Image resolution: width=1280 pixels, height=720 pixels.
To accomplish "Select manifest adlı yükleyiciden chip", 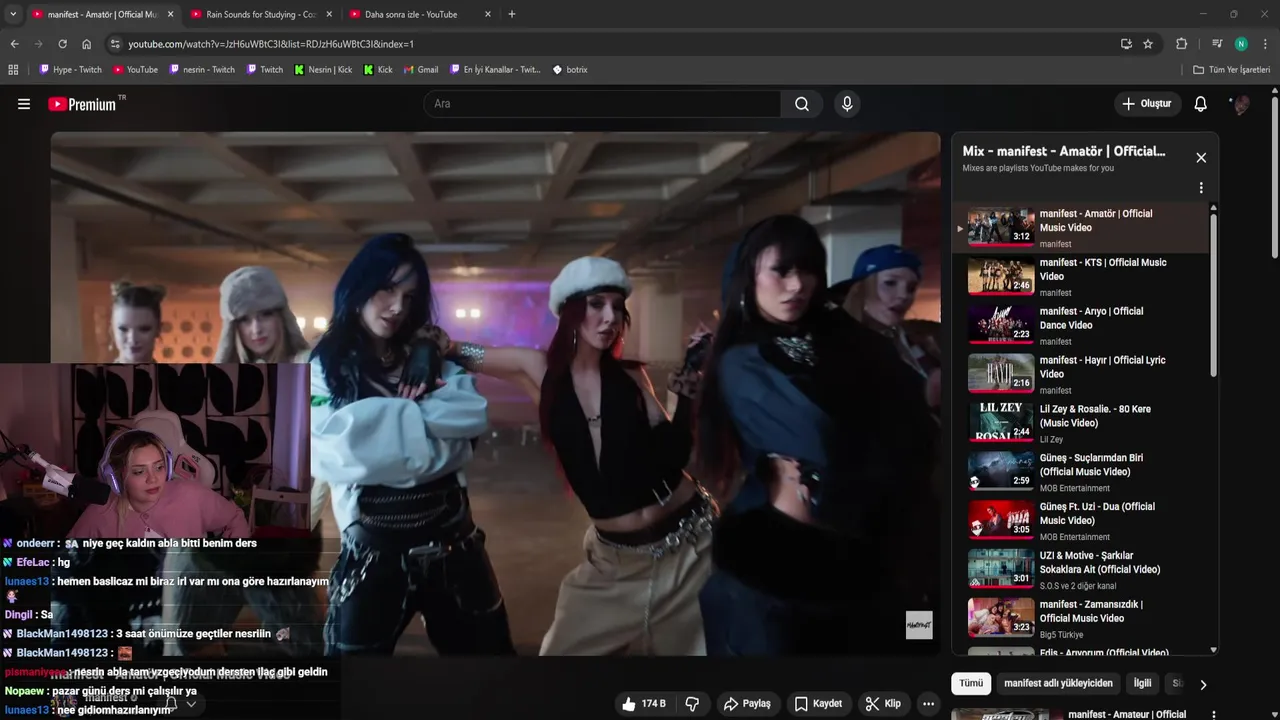I will 1058,683.
